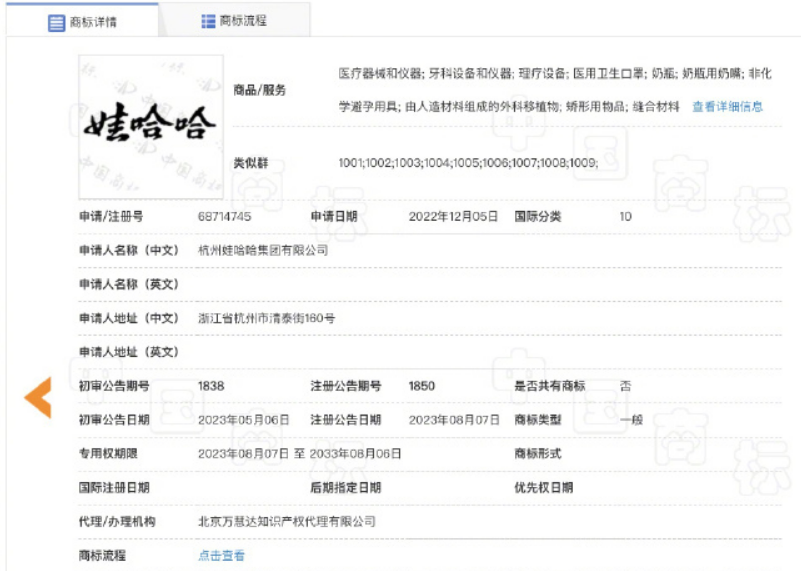
Task: Click the preliminary announcement date 2023年05月06日
Action: [x=244, y=420]
